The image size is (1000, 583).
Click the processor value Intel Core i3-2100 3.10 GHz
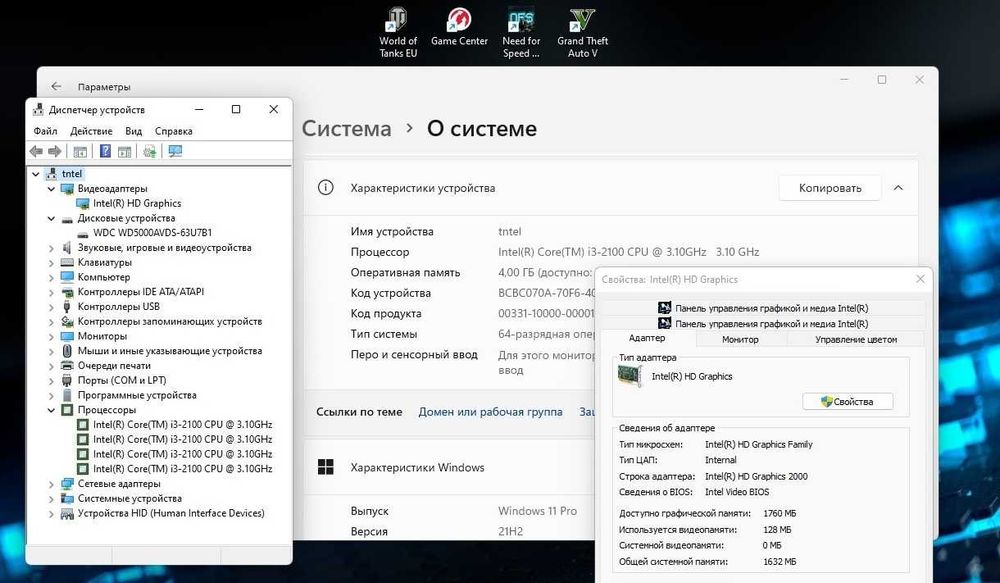(x=628, y=252)
